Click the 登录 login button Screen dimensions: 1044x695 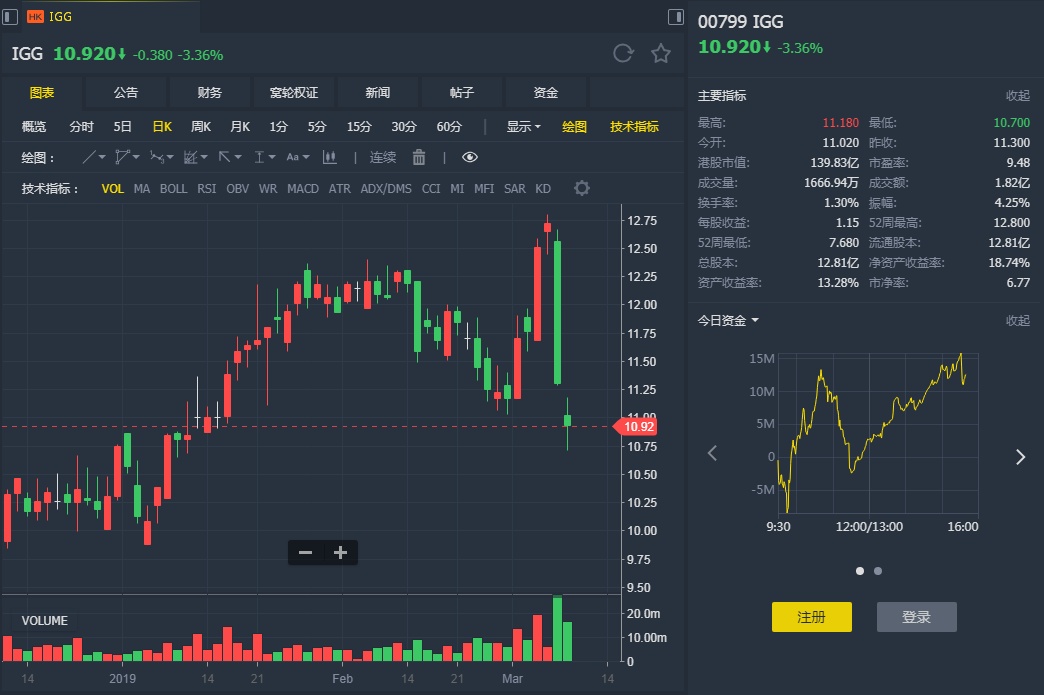pyautogui.click(x=916, y=617)
